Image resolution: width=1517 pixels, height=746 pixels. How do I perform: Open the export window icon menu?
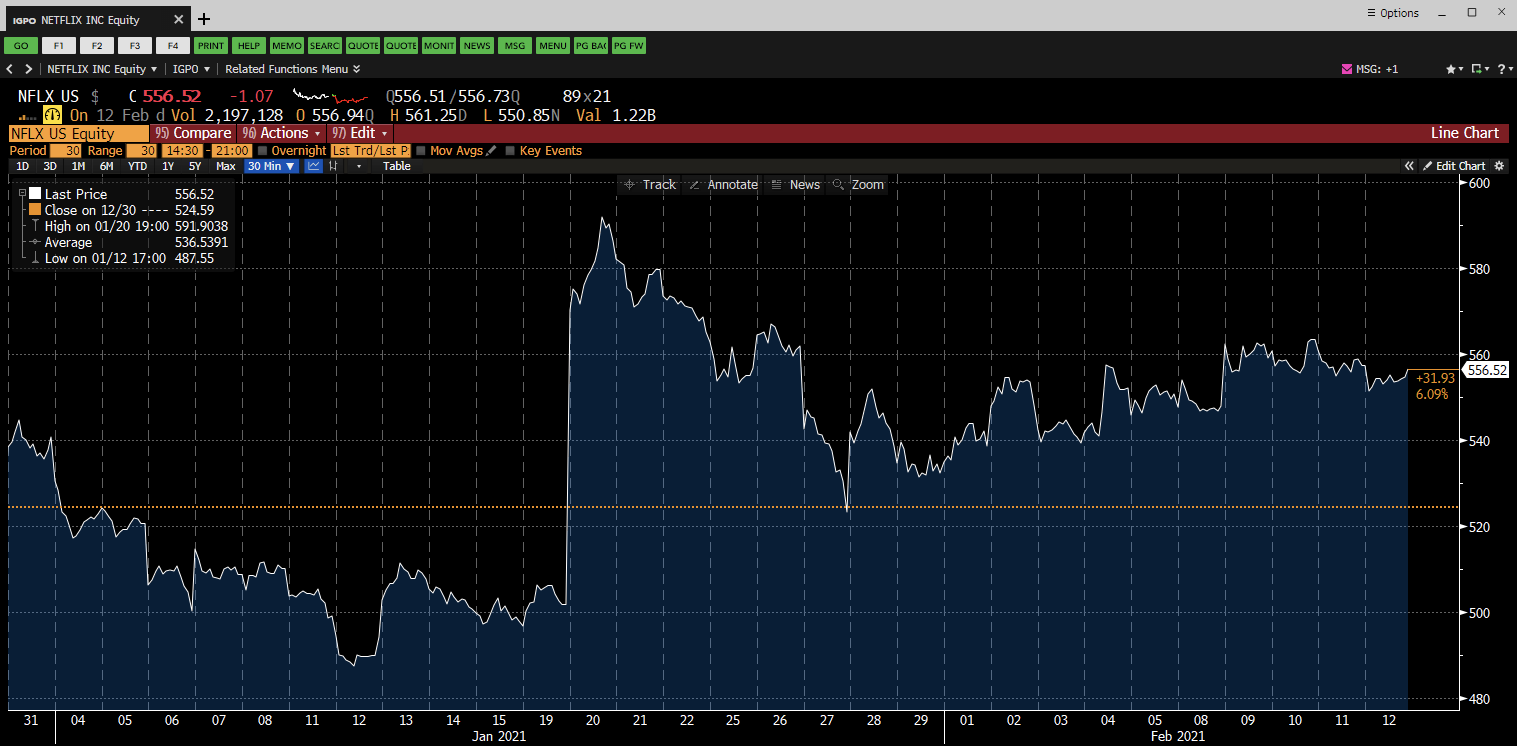tap(1479, 69)
